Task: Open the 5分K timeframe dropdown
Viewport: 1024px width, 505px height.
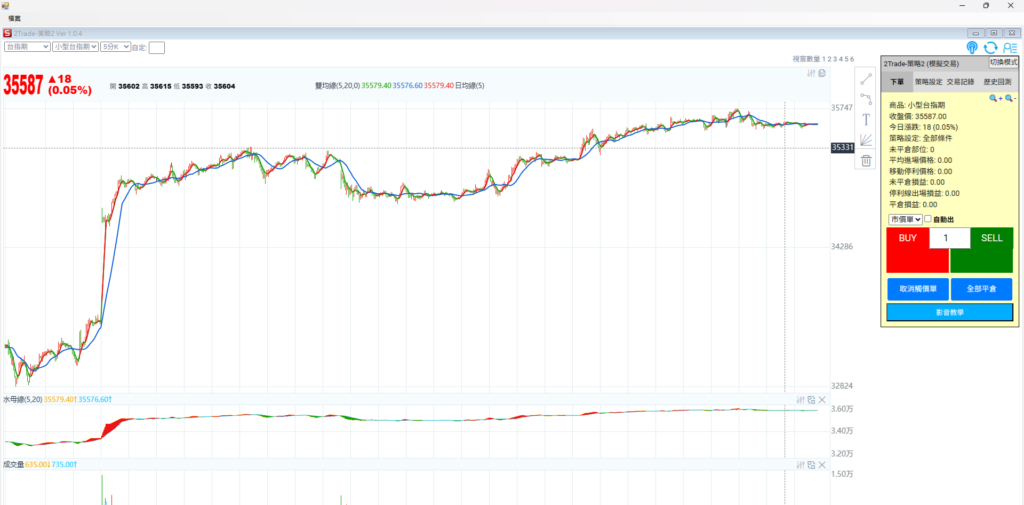Action: click(x=115, y=47)
